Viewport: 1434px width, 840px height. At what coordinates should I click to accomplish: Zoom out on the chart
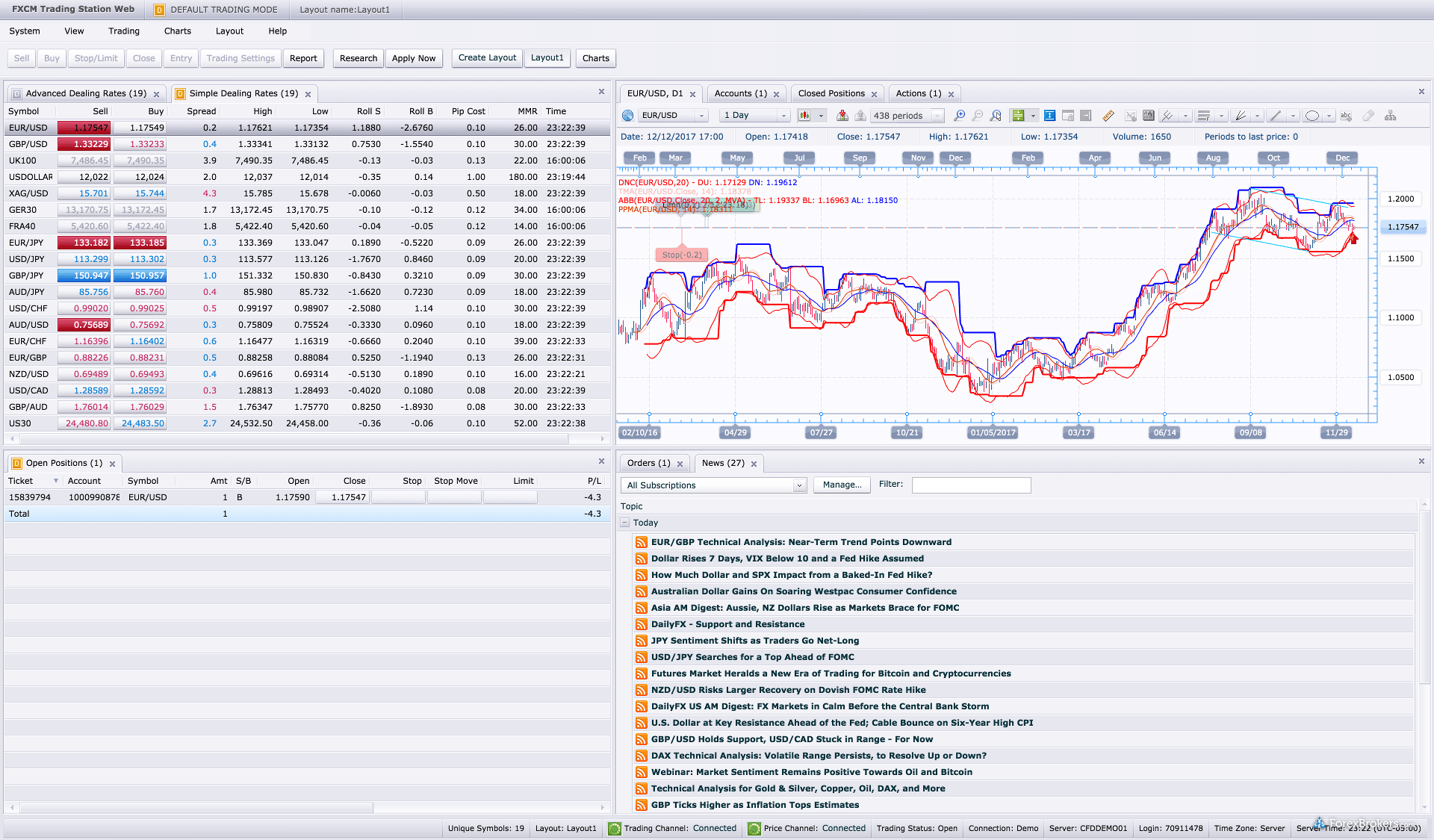pos(978,116)
